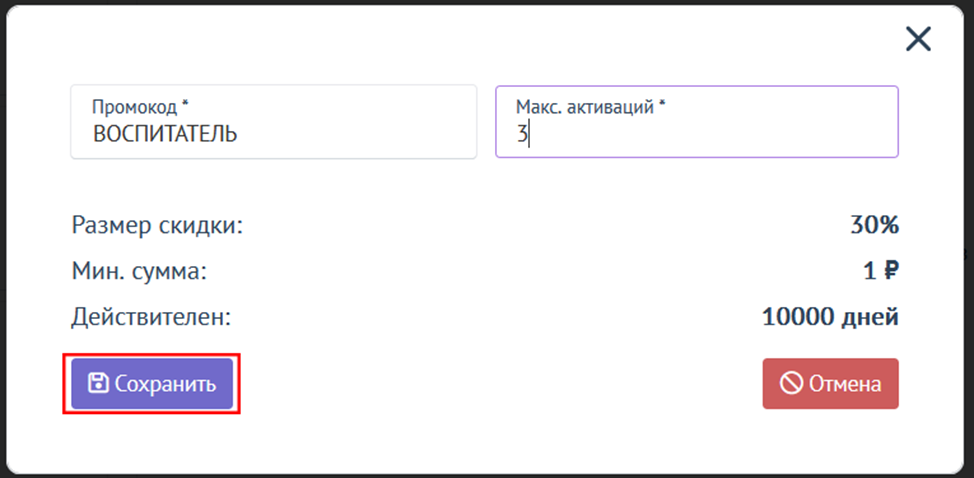Click the Промокод field label
The image size is (974, 478).
pyautogui.click(x=134, y=106)
